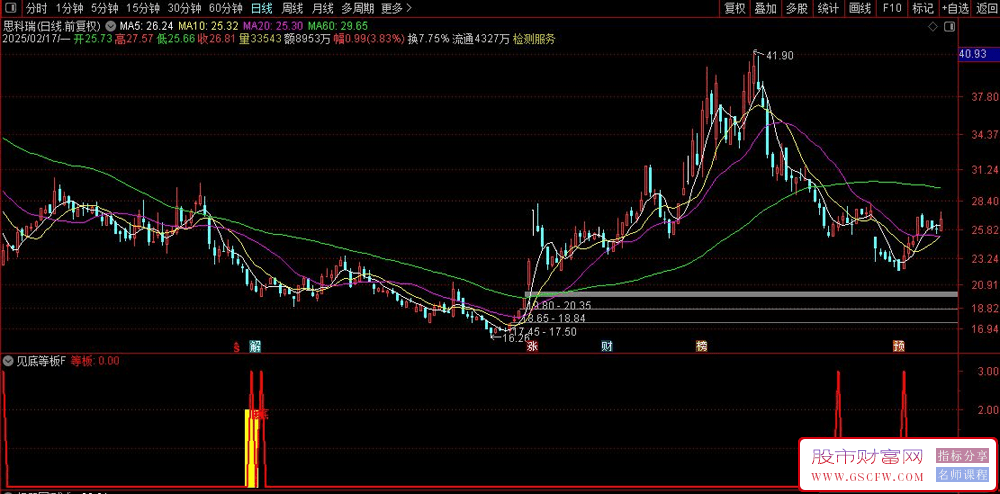Click the 指标分享 button in banner

coord(962,455)
